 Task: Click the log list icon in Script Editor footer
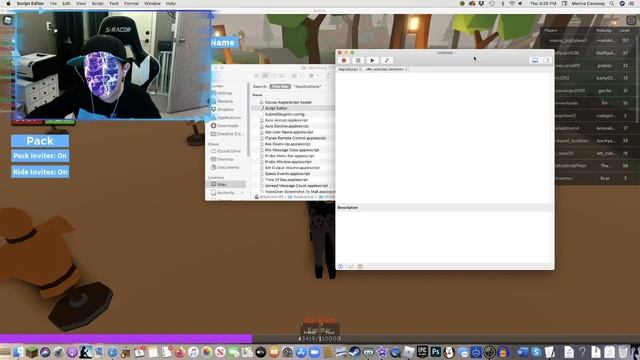pos(360,267)
